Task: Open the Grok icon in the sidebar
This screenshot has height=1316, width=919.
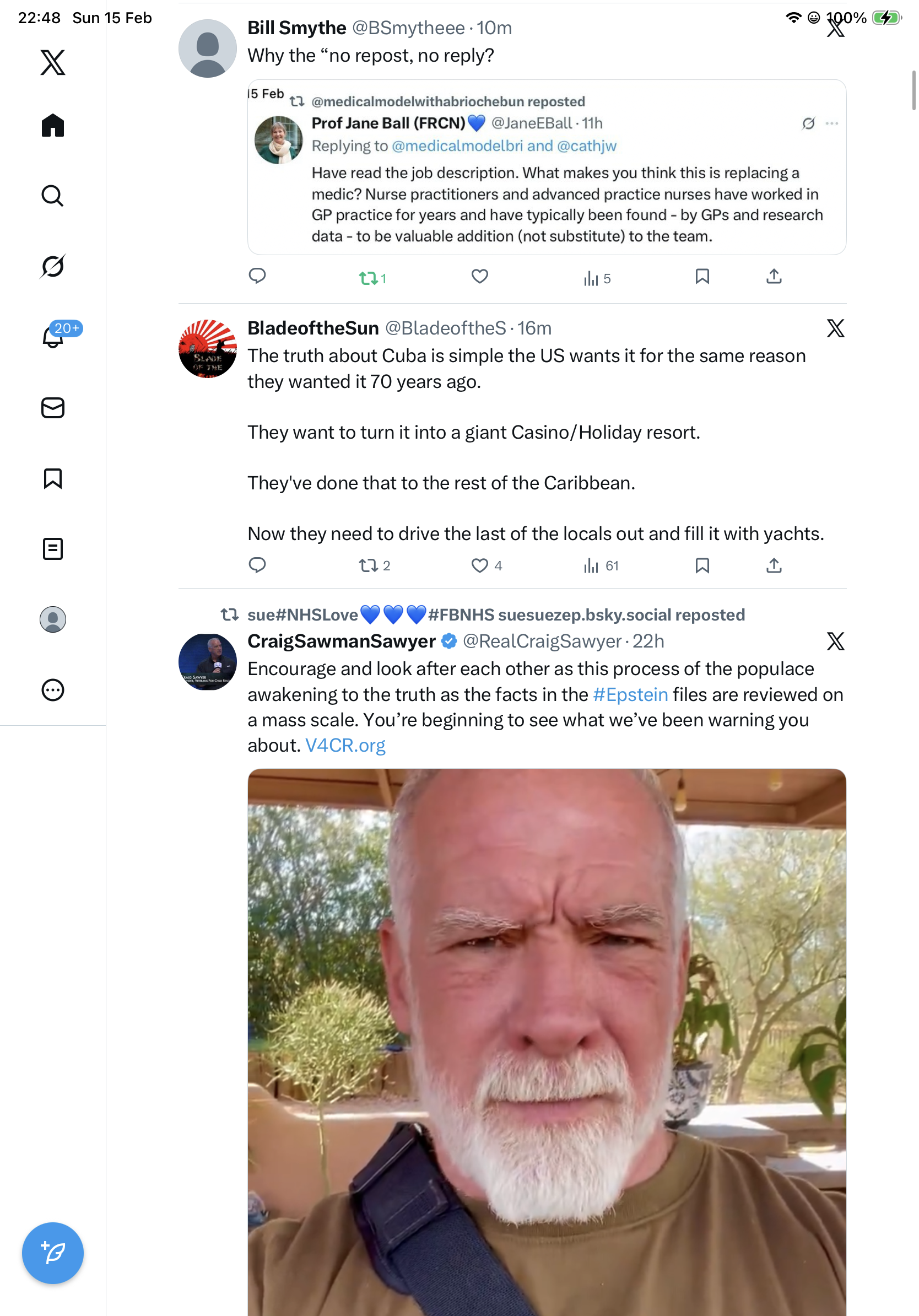Action: (x=53, y=266)
